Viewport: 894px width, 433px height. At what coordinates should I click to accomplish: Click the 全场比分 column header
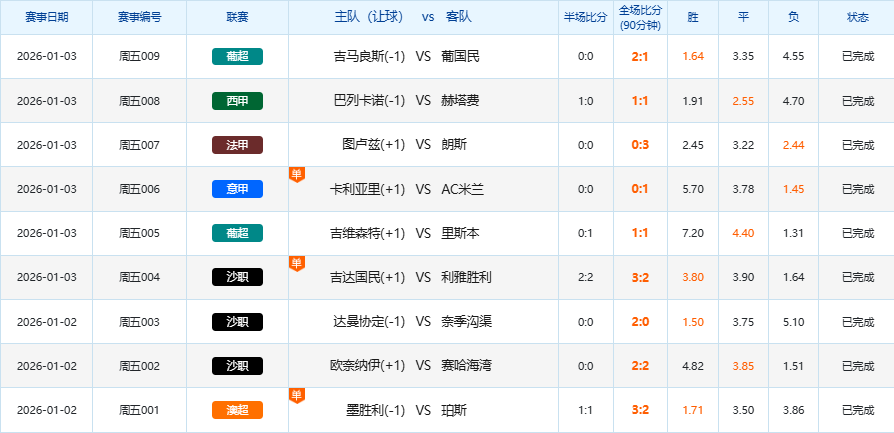pos(640,18)
